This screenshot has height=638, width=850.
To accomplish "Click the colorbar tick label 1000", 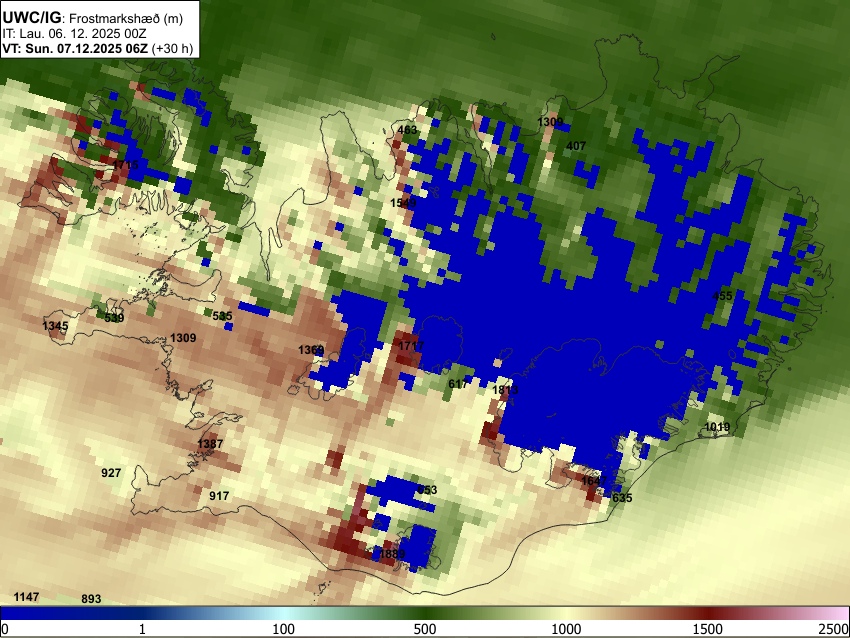I will tap(566, 629).
